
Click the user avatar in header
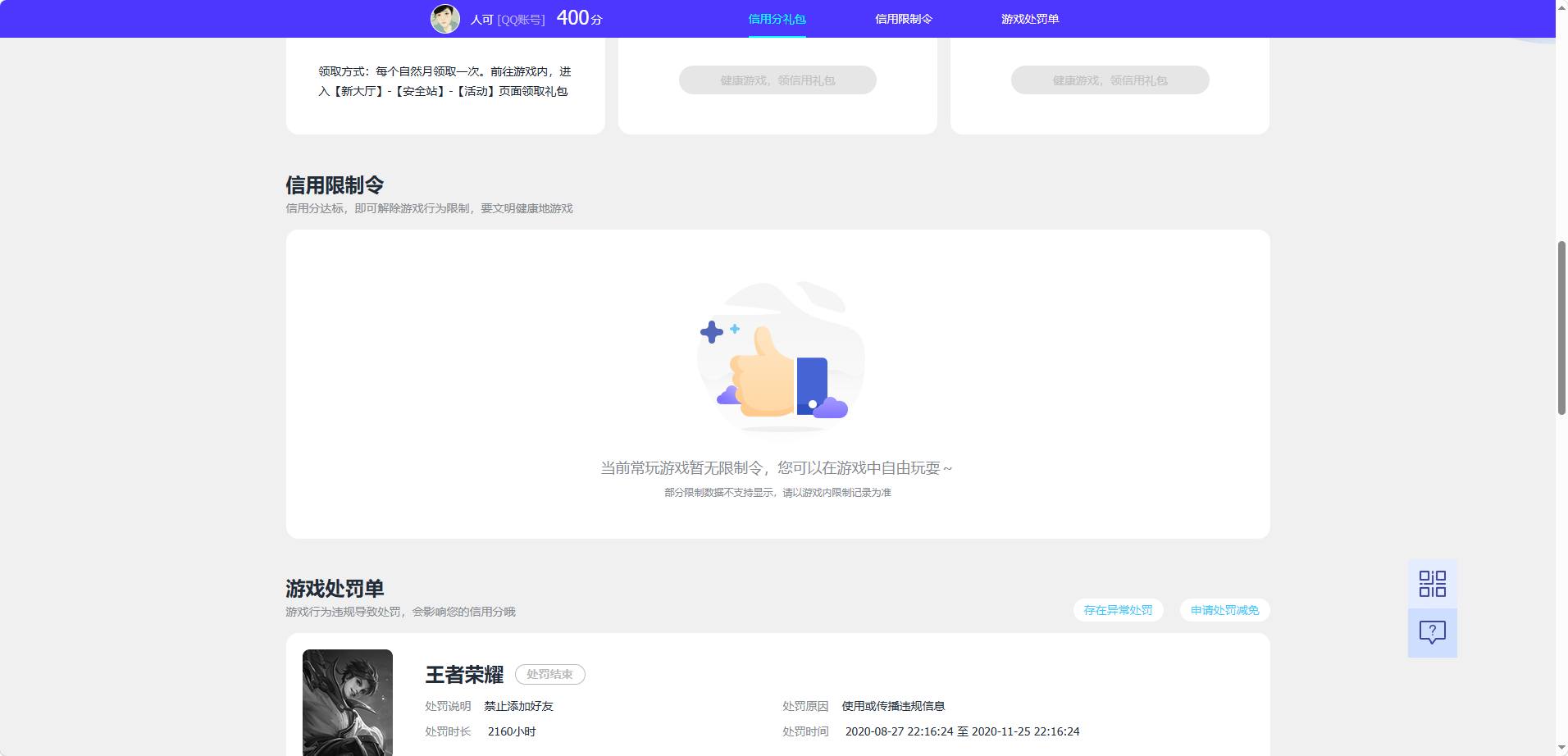point(445,19)
